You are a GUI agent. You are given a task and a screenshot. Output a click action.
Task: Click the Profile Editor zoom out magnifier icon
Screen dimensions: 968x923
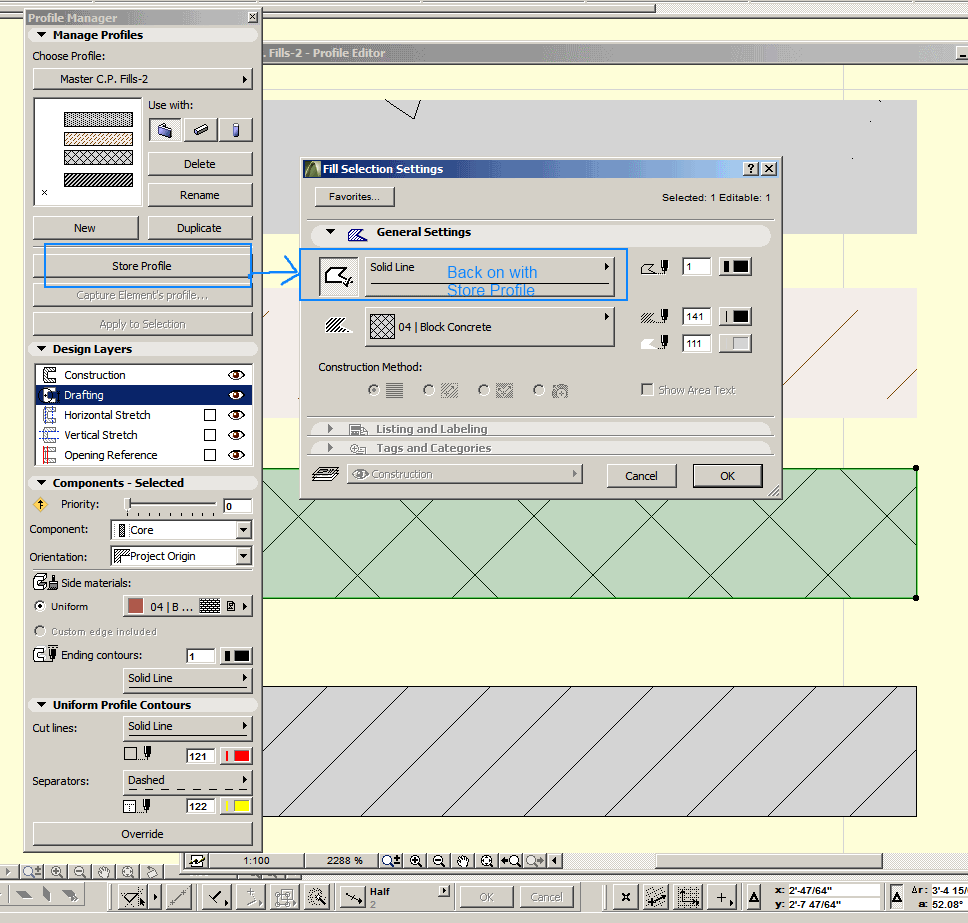[x=439, y=861]
